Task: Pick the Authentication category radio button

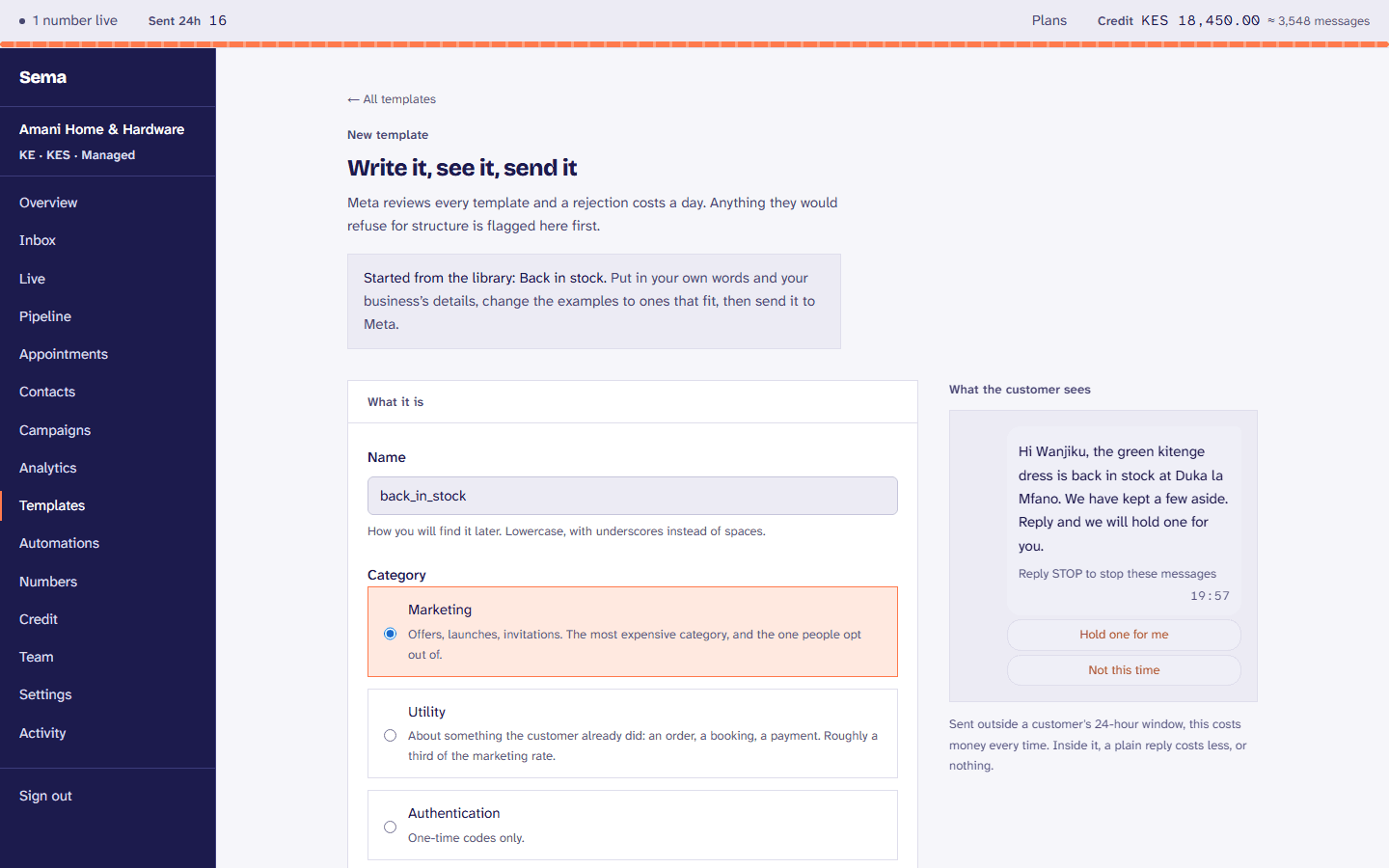Action: (390, 827)
